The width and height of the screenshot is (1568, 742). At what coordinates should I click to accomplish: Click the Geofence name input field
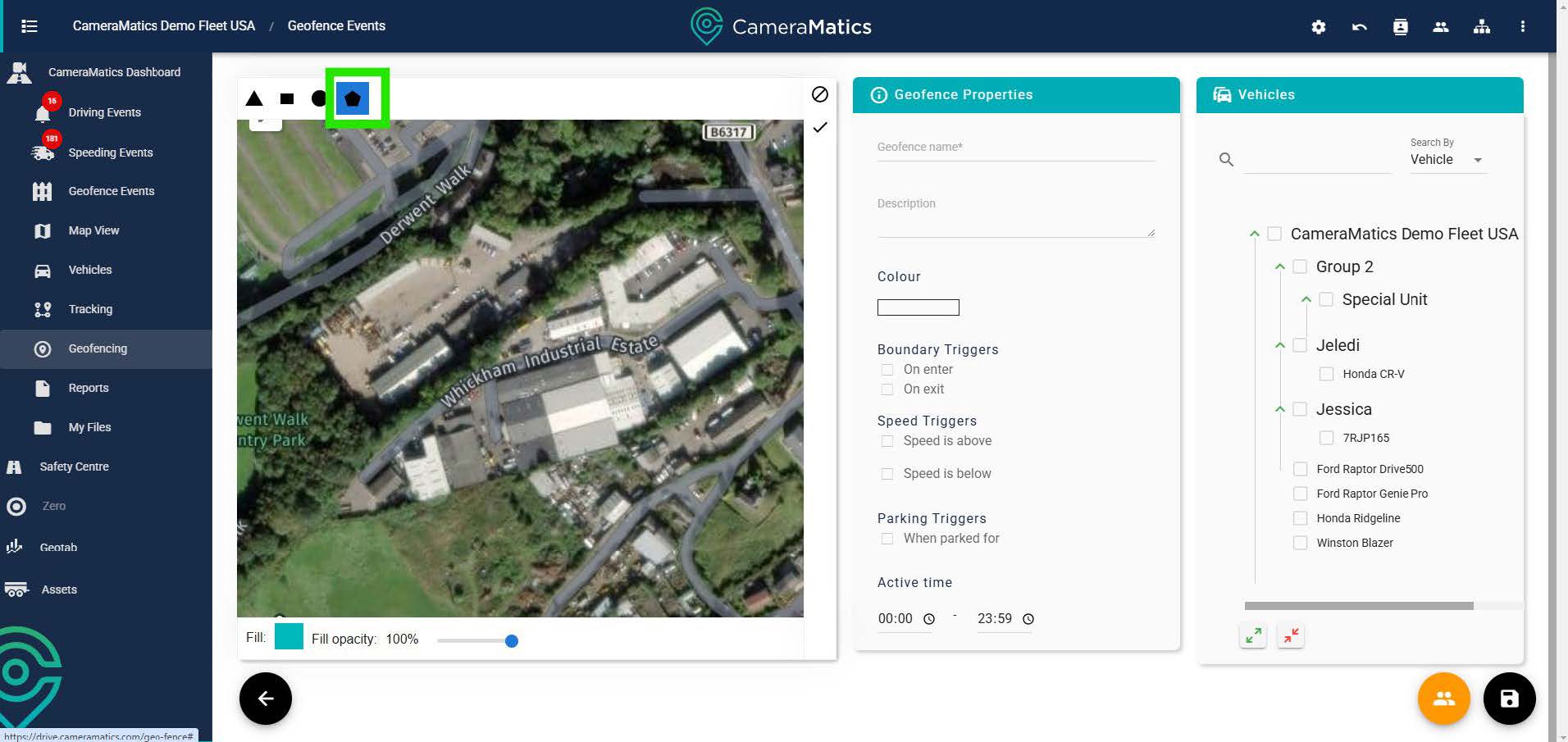point(1015,148)
